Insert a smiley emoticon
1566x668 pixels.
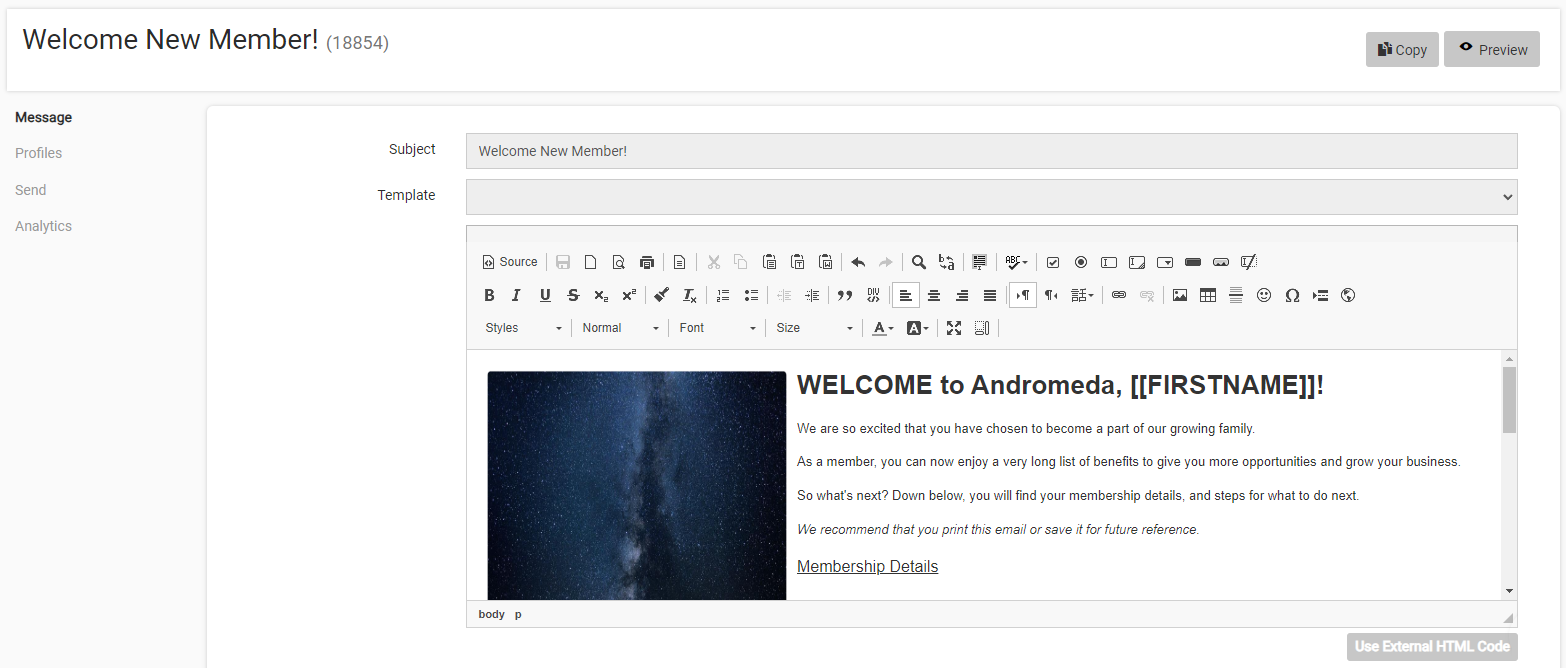(x=1264, y=295)
